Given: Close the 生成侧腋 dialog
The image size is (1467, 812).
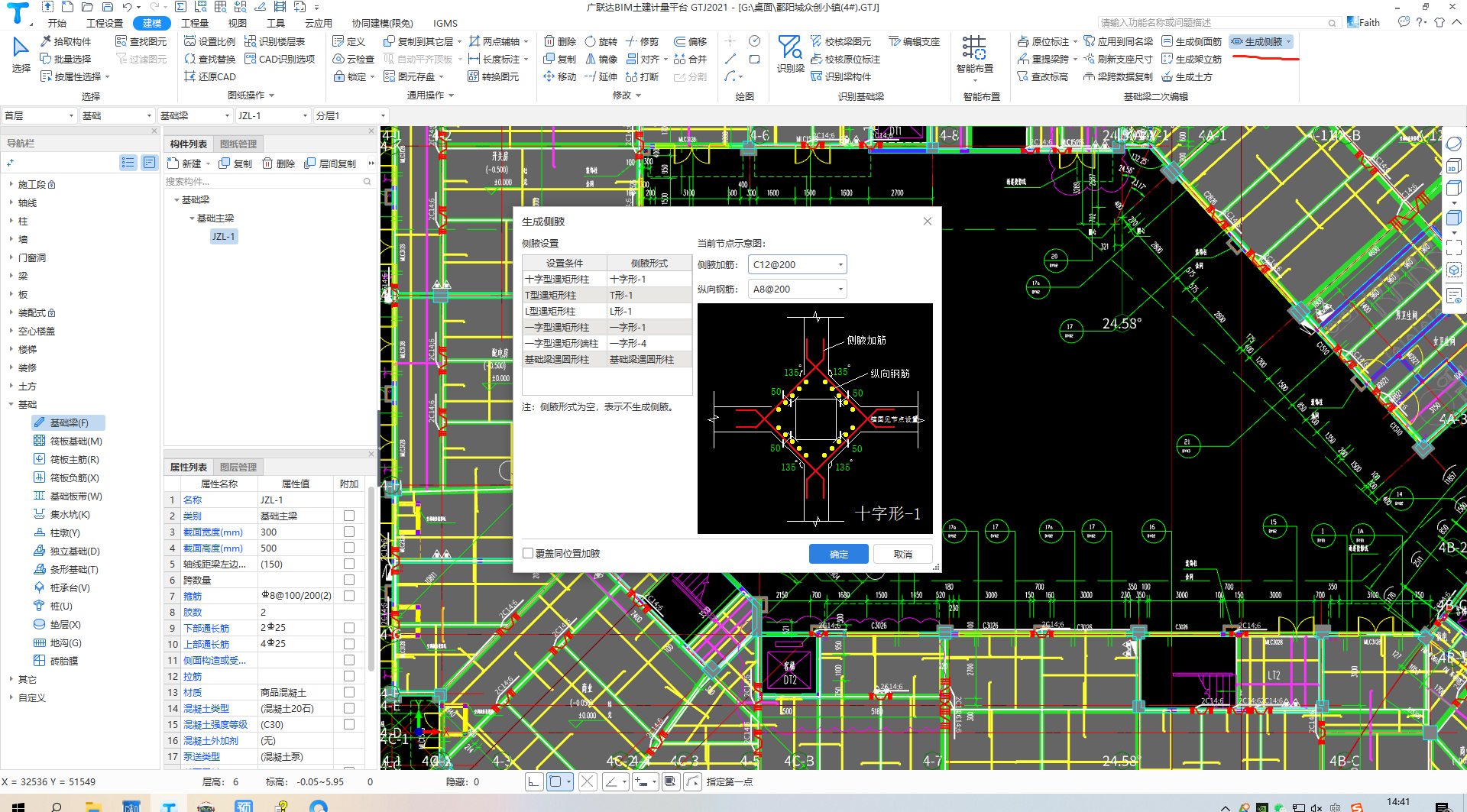Looking at the screenshot, I should [928, 221].
